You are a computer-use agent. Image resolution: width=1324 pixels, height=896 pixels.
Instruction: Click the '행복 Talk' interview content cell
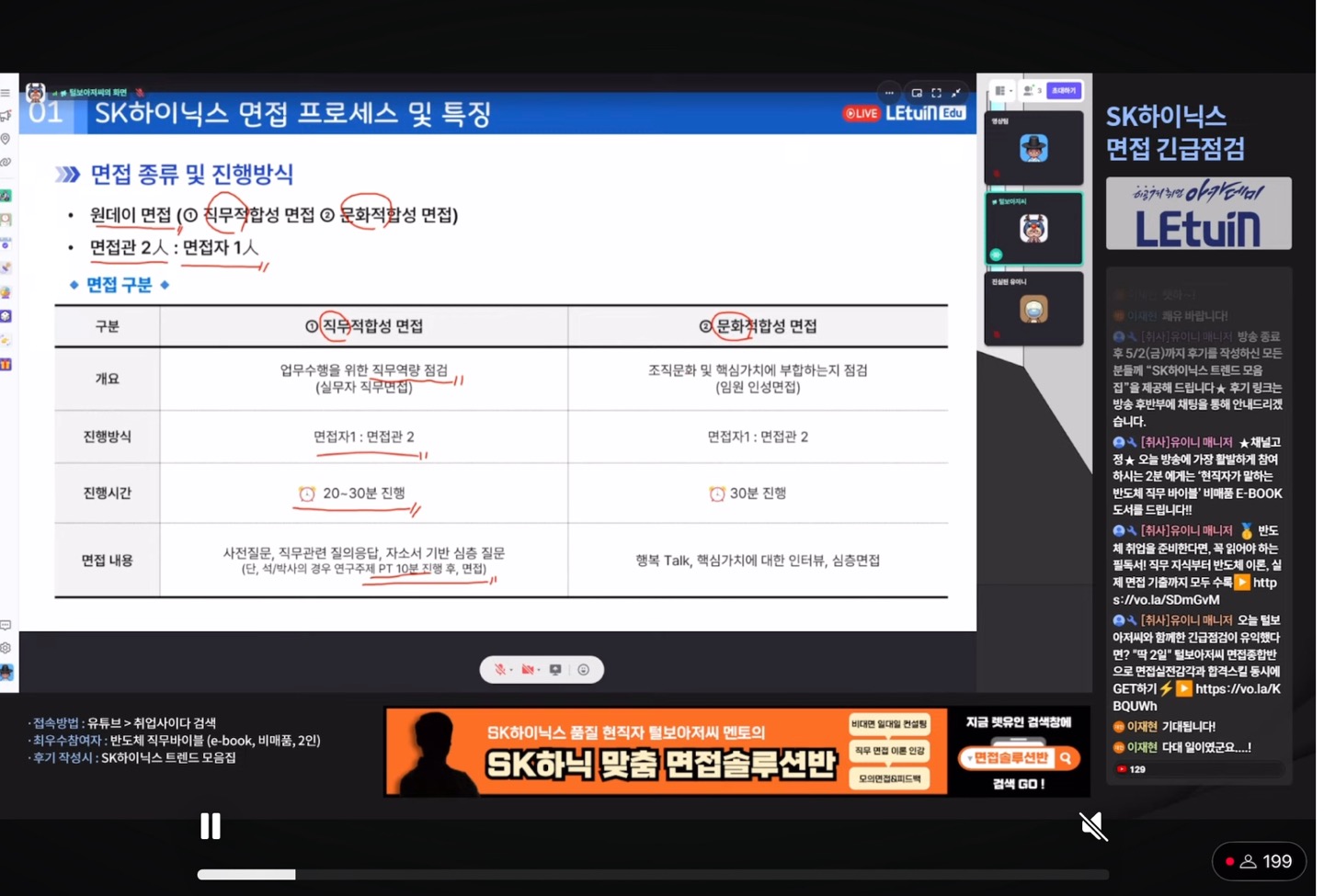(x=758, y=561)
